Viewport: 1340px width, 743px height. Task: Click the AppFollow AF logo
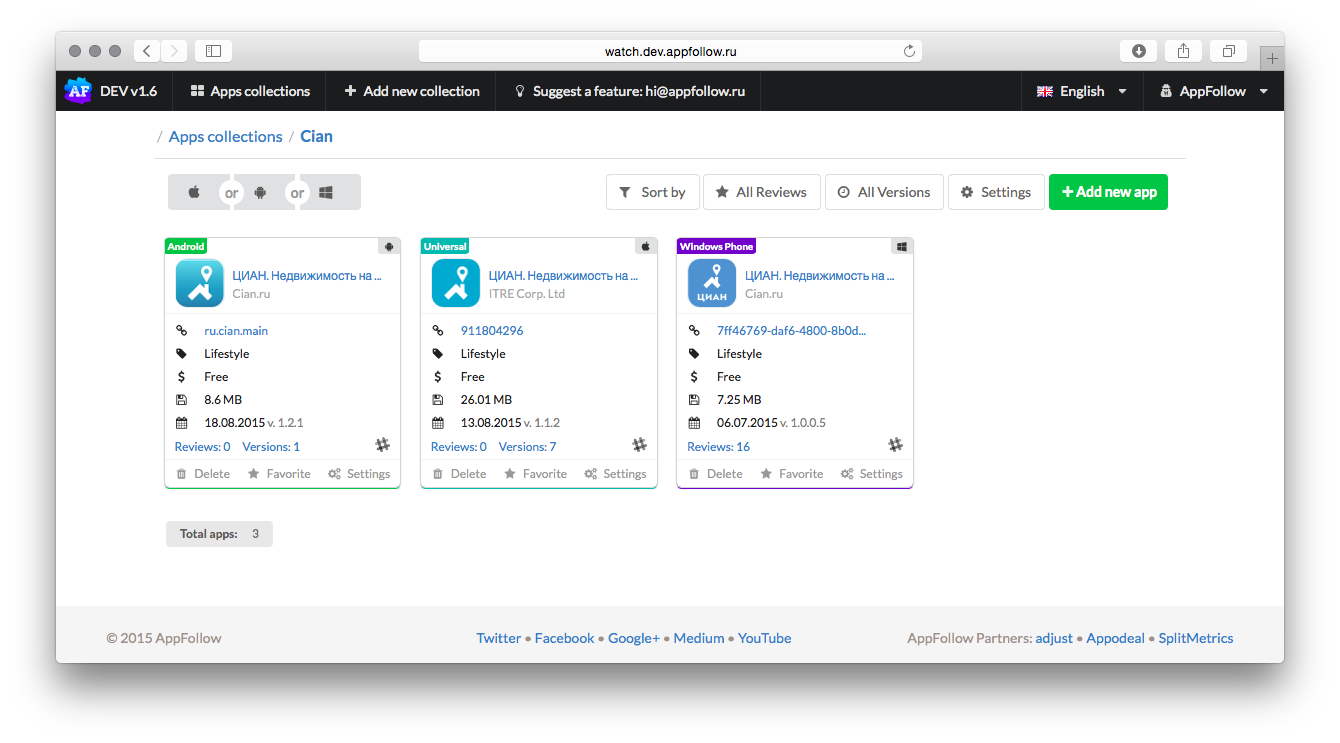(x=78, y=91)
